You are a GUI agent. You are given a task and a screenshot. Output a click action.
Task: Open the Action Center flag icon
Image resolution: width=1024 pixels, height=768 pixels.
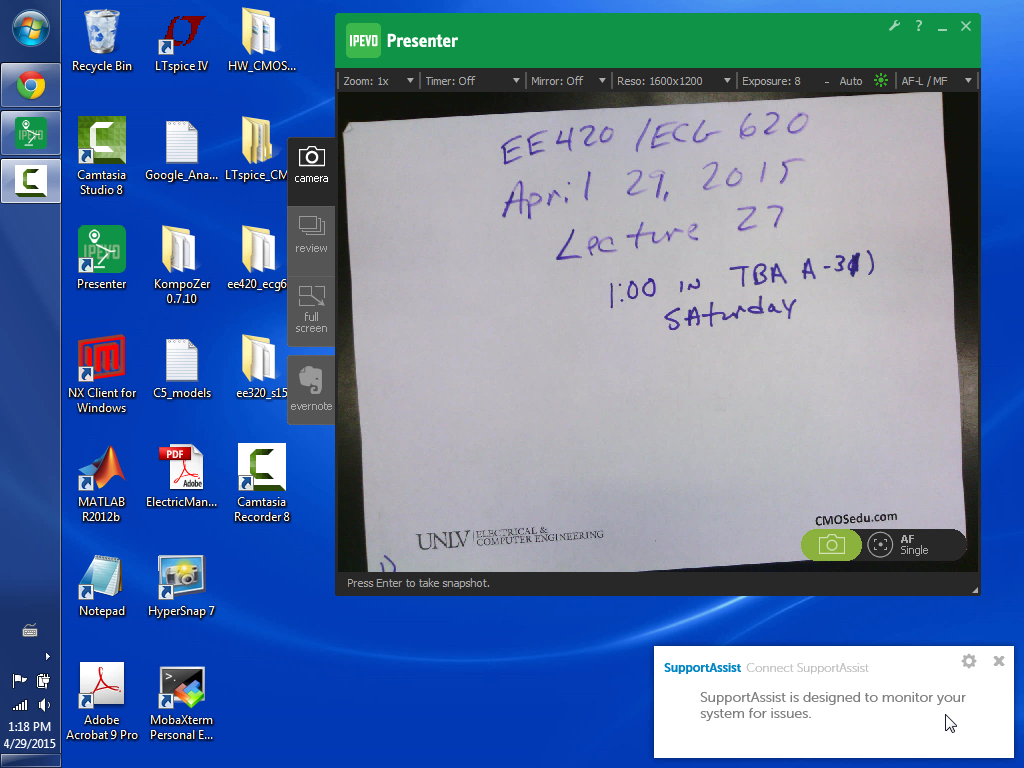19,680
